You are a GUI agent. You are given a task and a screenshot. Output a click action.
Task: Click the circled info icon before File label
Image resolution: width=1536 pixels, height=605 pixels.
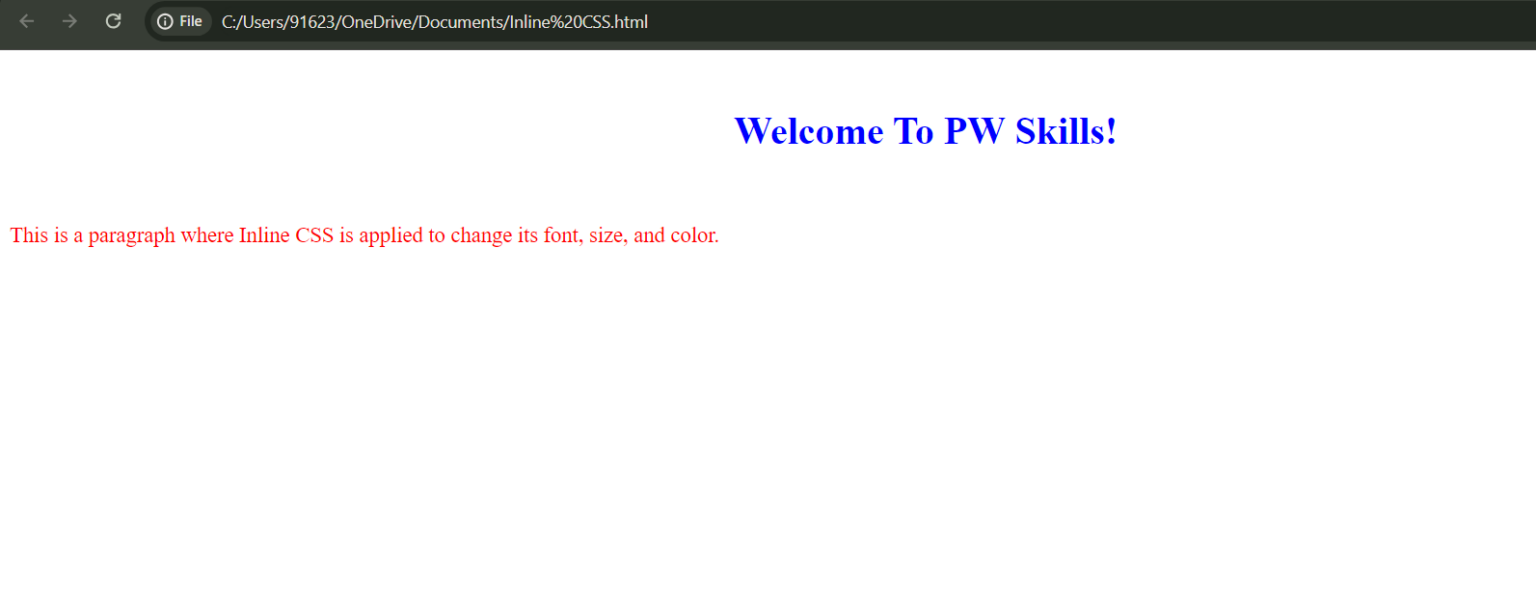pos(164,20)
